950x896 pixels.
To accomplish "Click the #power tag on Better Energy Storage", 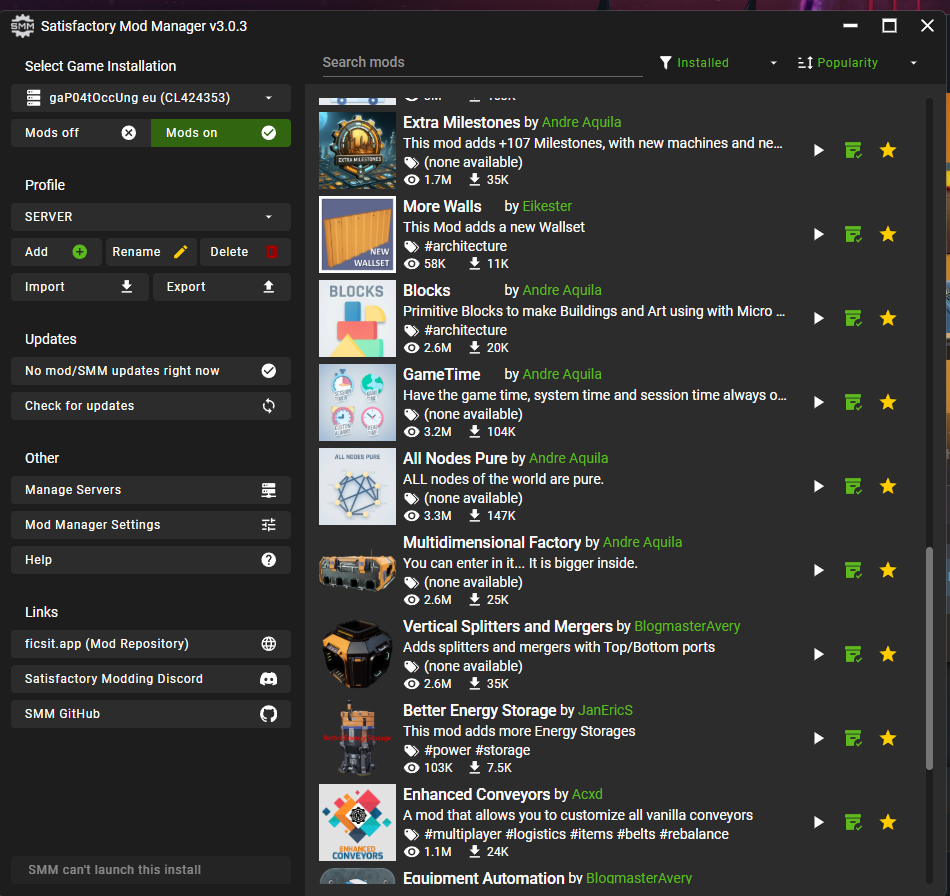I will [448, 750].
